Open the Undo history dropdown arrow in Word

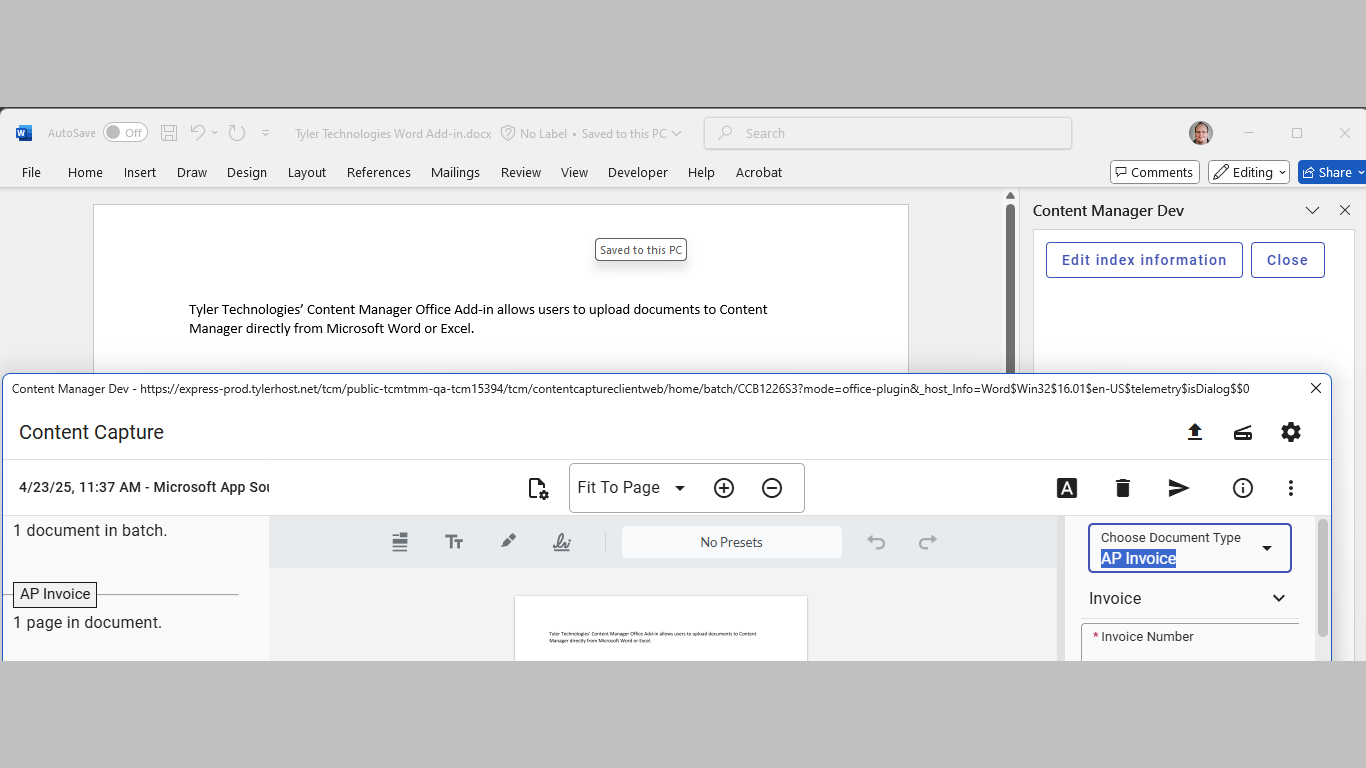click(214, 133)
